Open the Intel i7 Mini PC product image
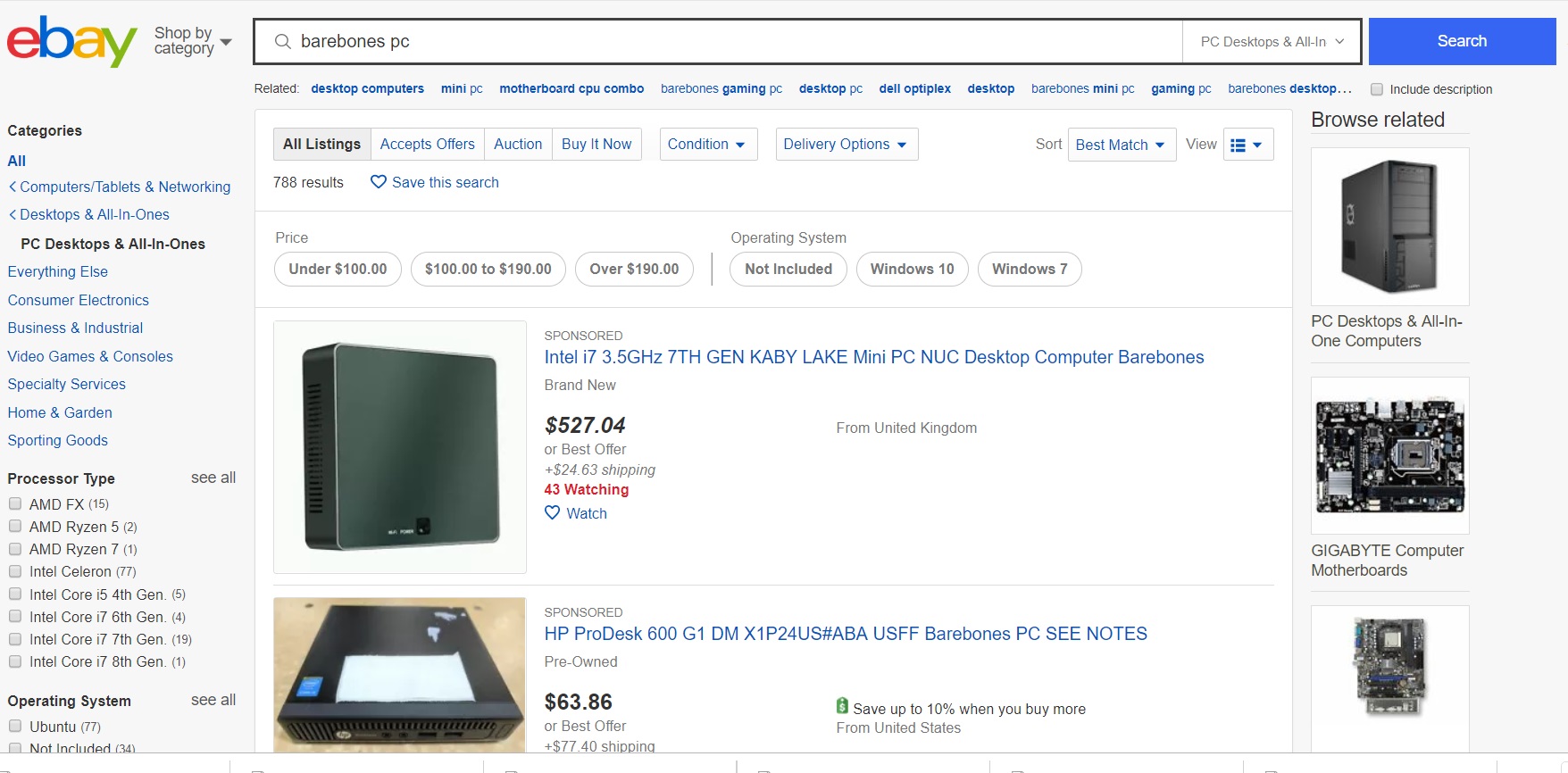The height and width of the screenshot is (773, 1568). [x=400, y=447]
